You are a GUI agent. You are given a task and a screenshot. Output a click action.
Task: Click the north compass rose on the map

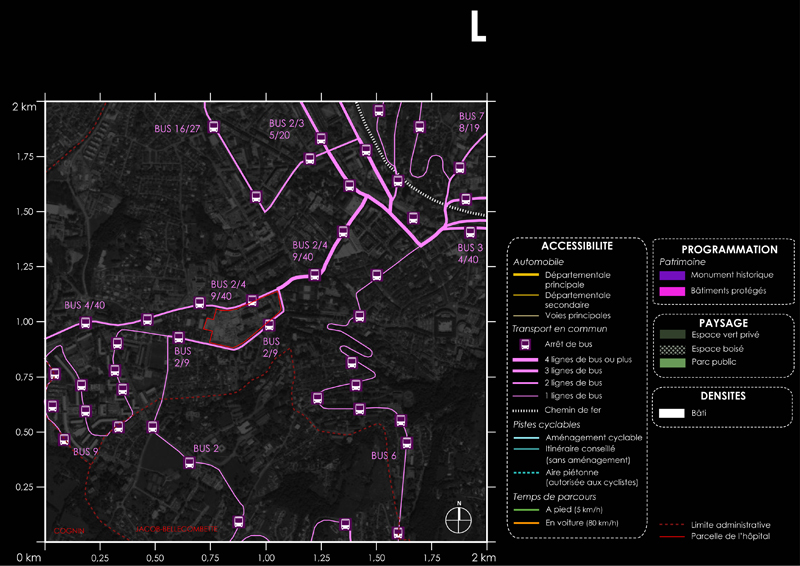point(458,518)
